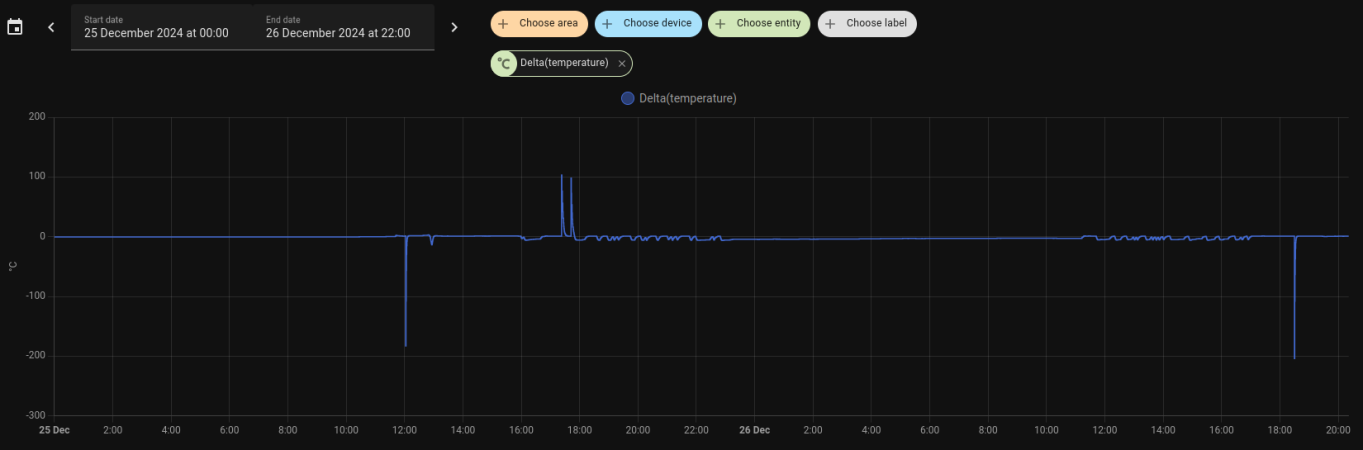
Task: Click the plus icon on Choose area
Action: [503, 24]
